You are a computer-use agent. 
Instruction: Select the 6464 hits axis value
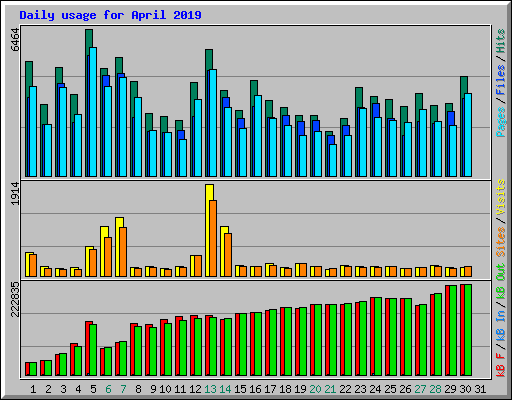click(15, 40)
